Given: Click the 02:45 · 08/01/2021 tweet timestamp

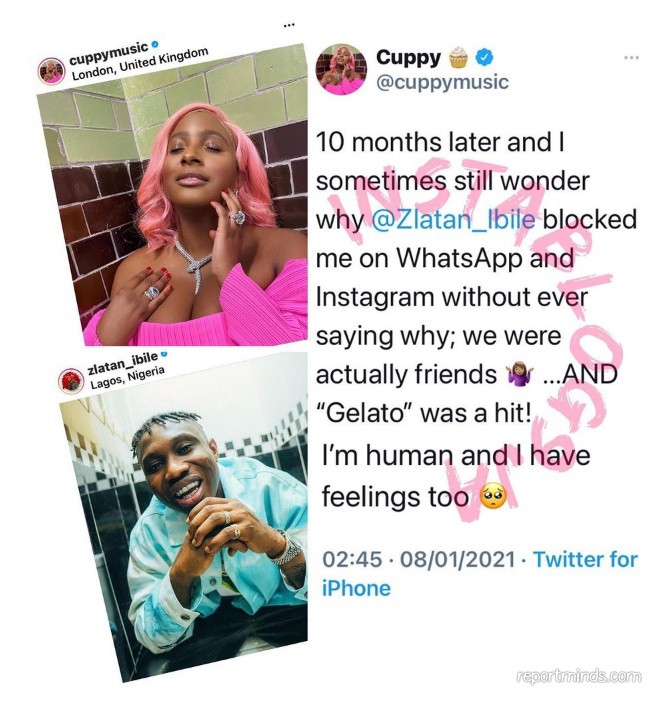Looking at the screenshot, I should point(419,559).
